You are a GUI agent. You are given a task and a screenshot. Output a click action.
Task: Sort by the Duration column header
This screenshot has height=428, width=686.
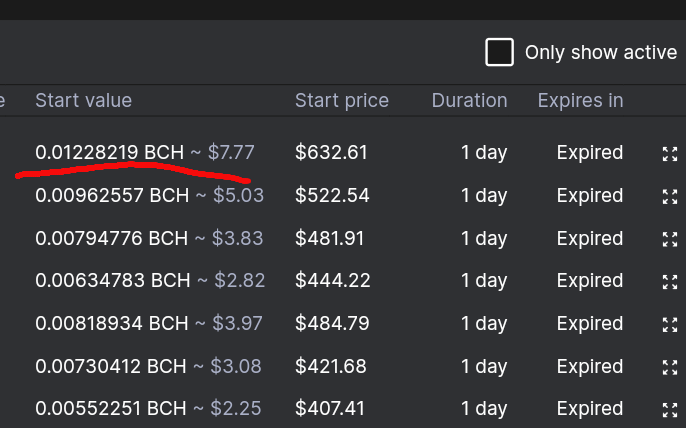469,101
